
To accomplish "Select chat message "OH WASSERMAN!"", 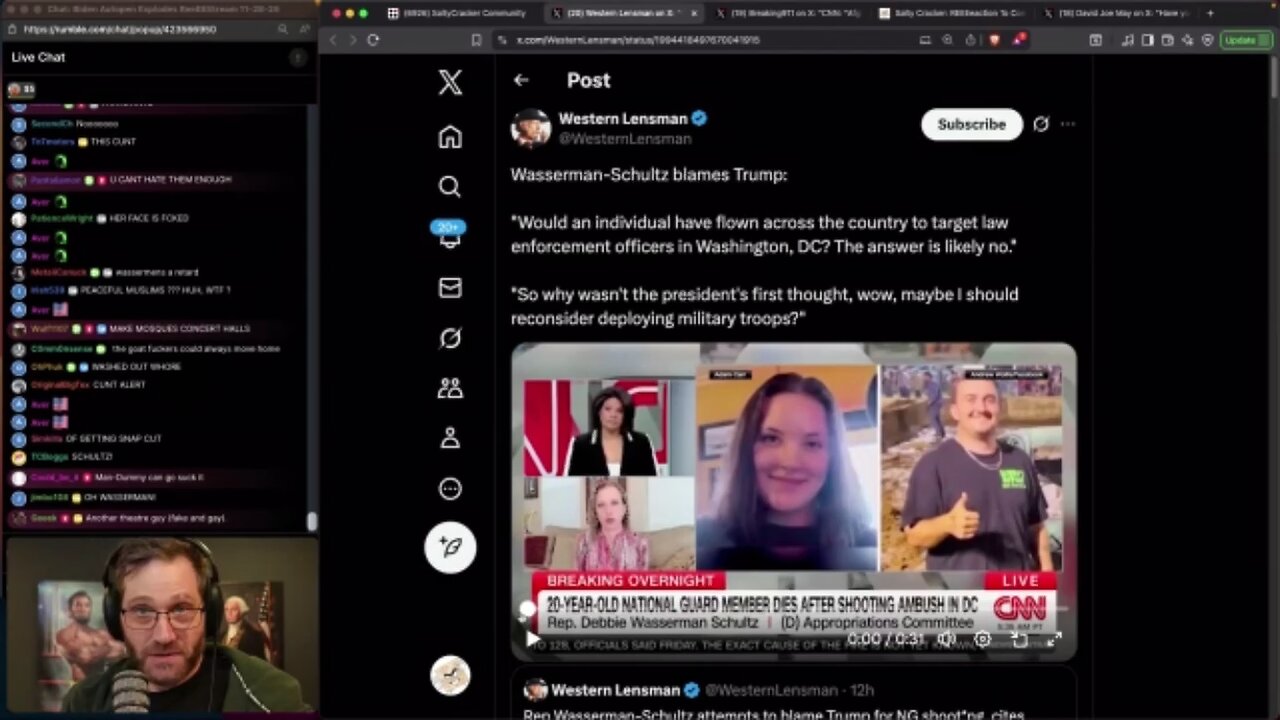I will point(119,497).
